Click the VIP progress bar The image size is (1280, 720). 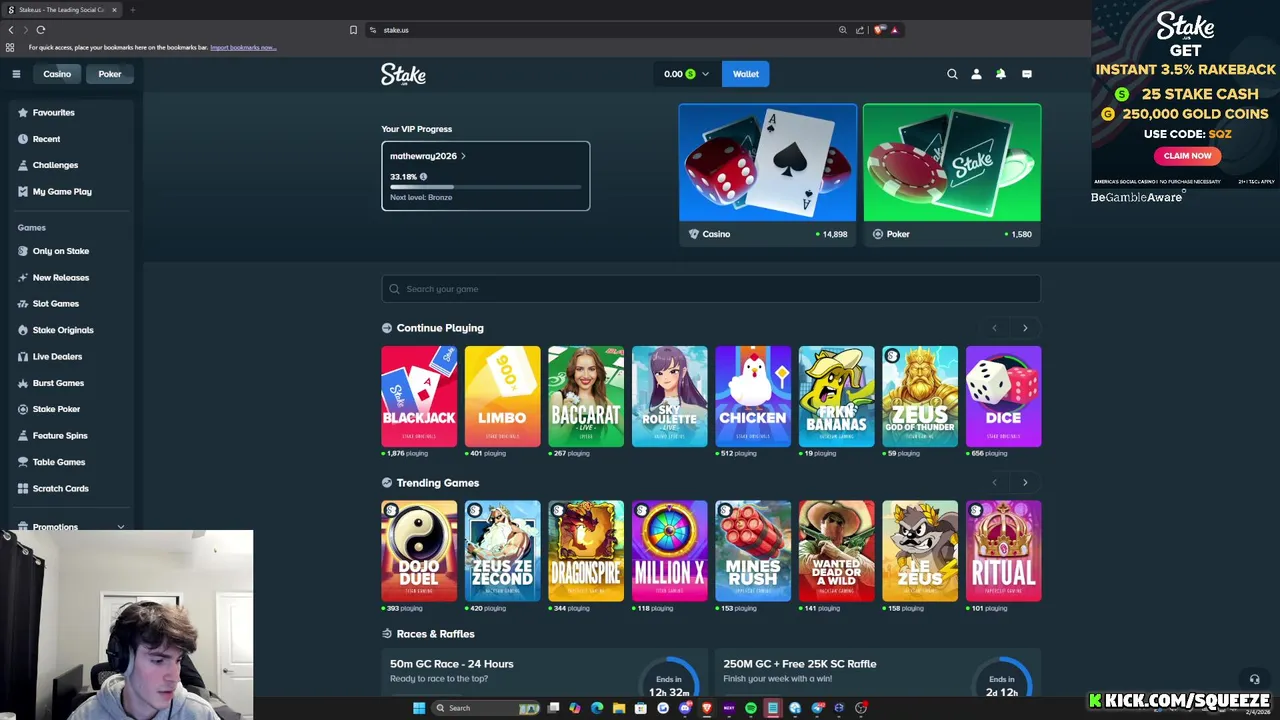click(485, 187)
